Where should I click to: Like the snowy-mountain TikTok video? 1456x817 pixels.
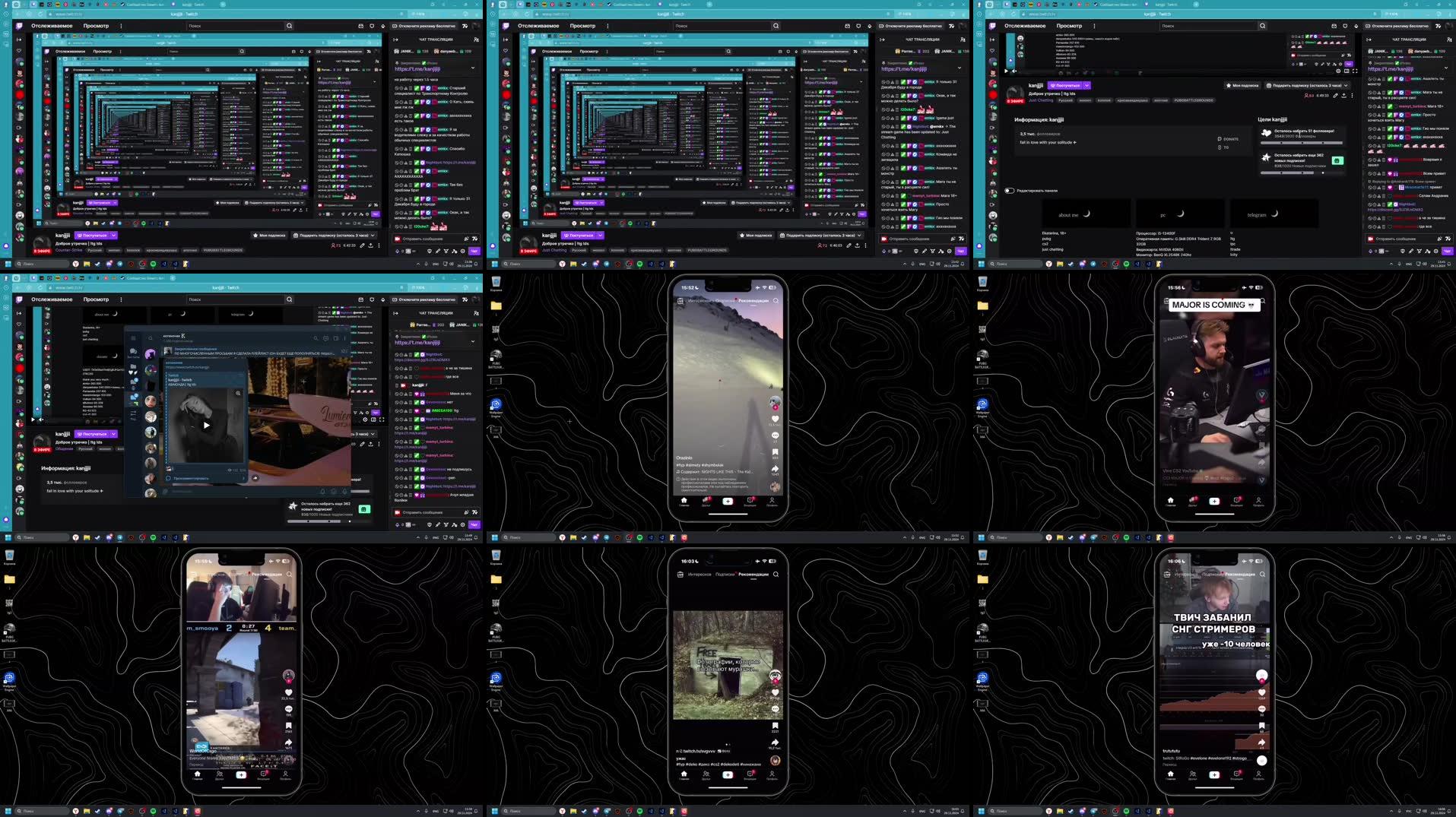(775, 419)
